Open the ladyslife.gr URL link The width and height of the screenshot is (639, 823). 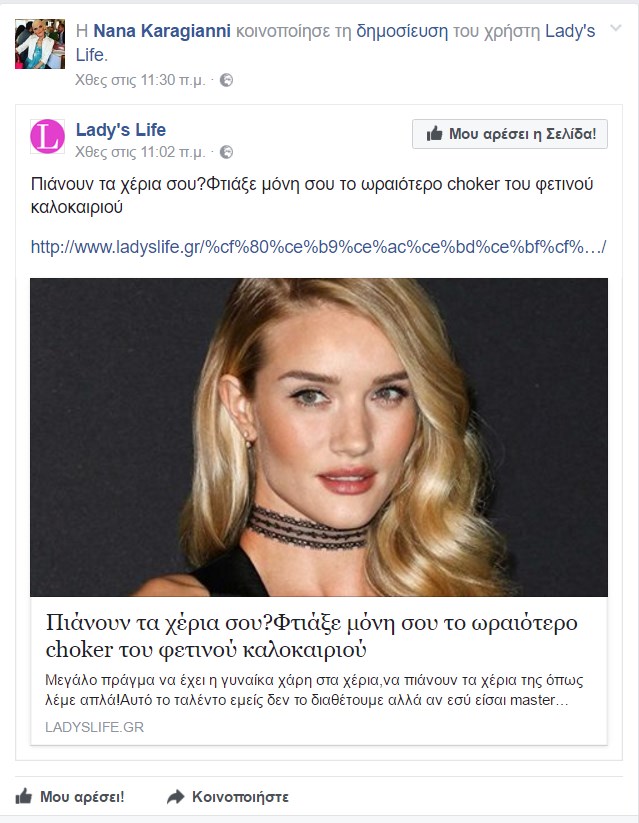point(318,246)
